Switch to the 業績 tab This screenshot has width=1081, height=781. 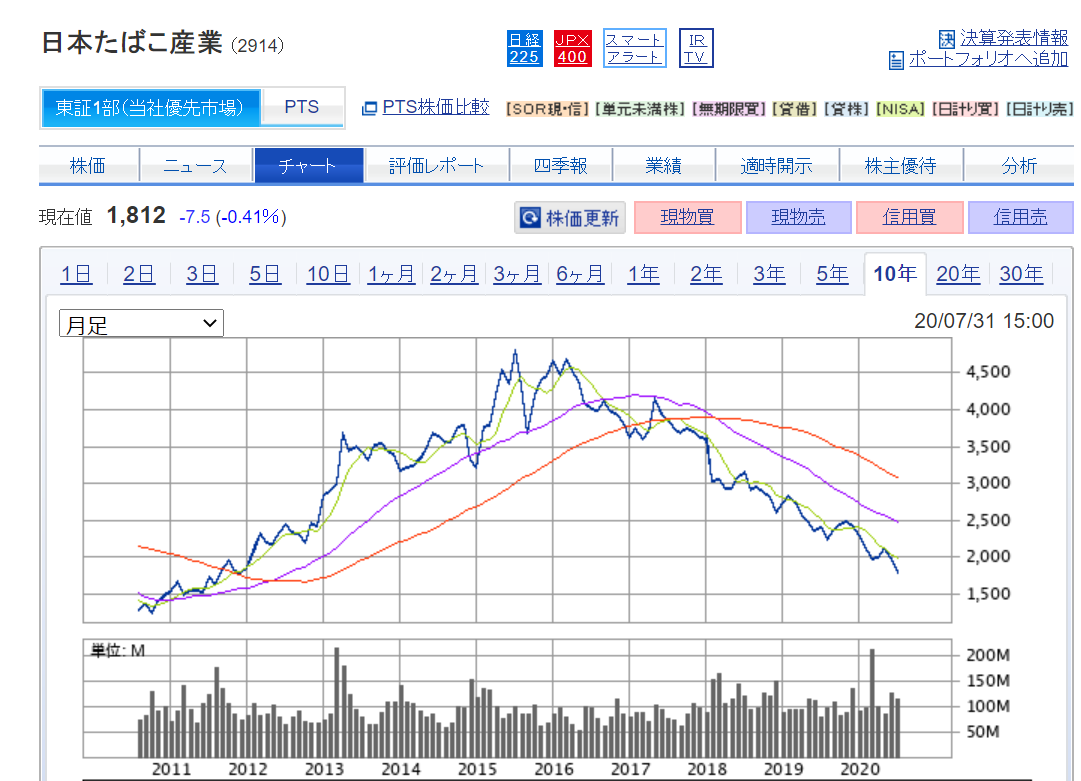[663, 165]
